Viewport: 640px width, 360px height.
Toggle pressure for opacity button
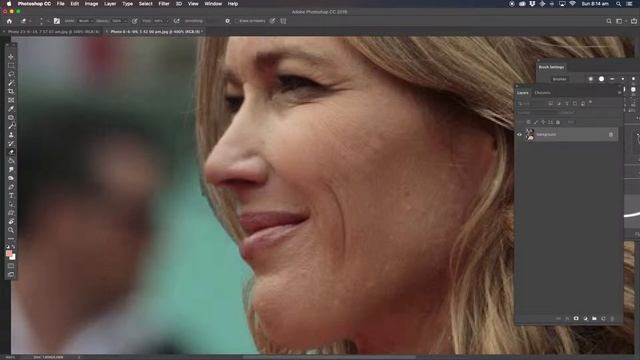135,21
